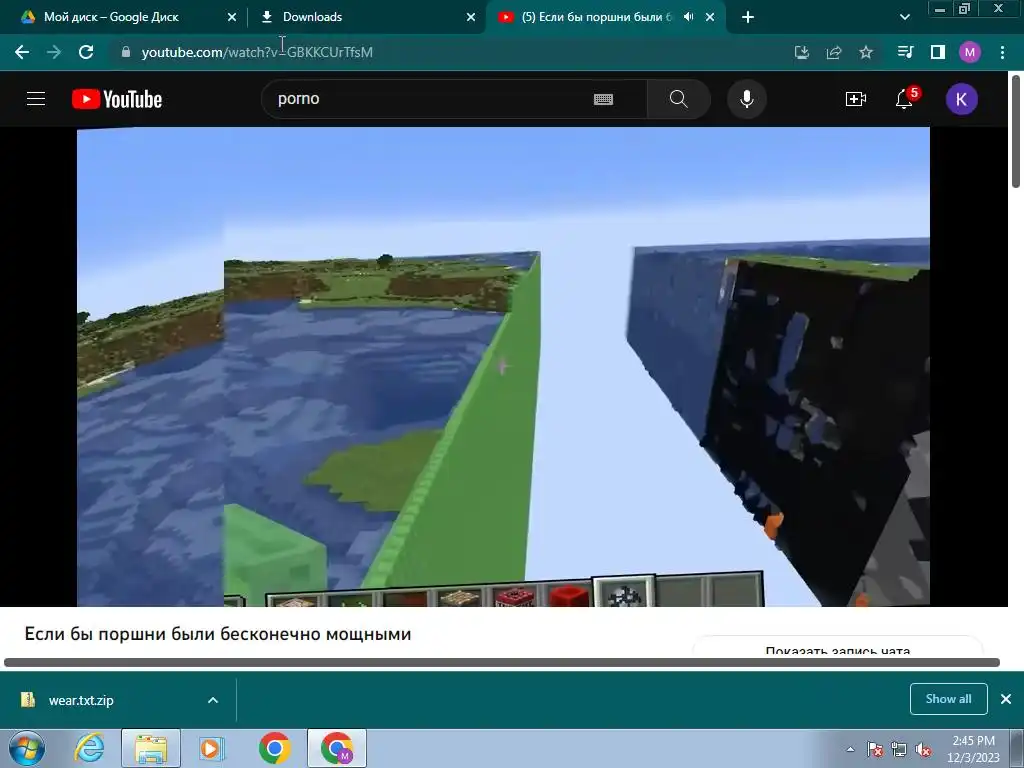This screenshot has width=1024, height=768.
Task: Select the Chrome profile M taskbar icon
Action: 337,748
